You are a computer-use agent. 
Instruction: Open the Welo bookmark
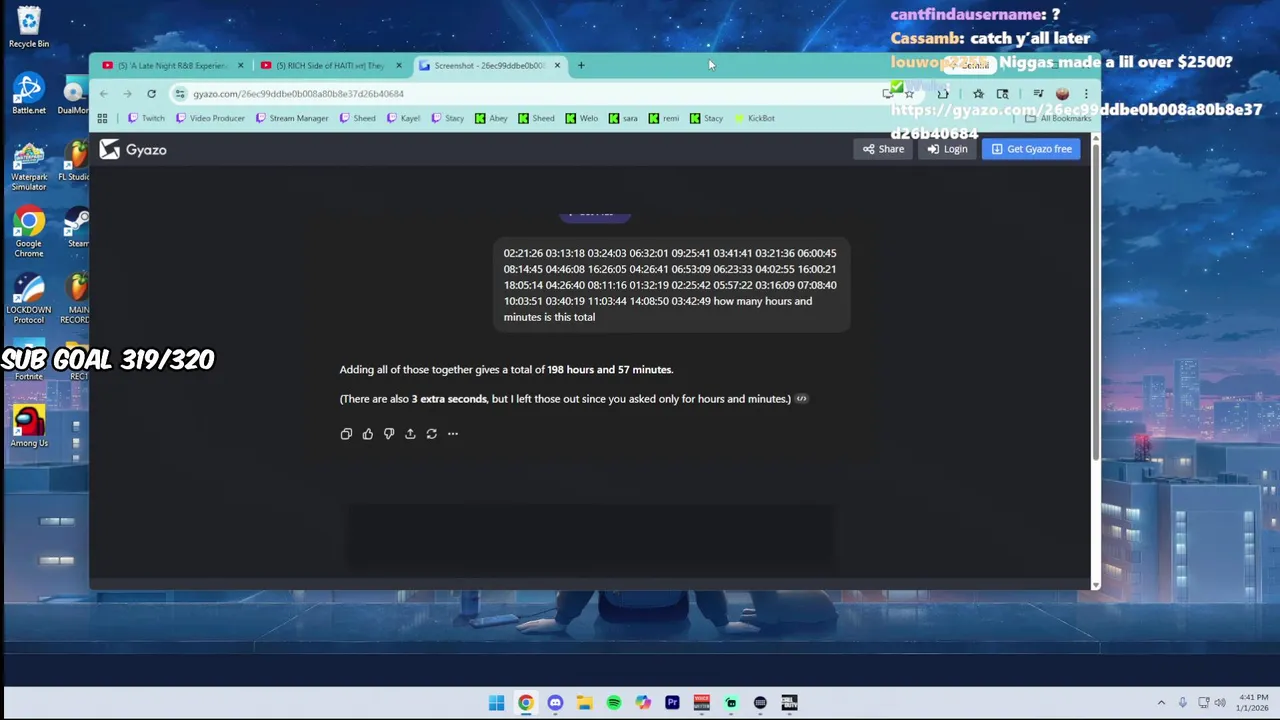tap(581, 118)
